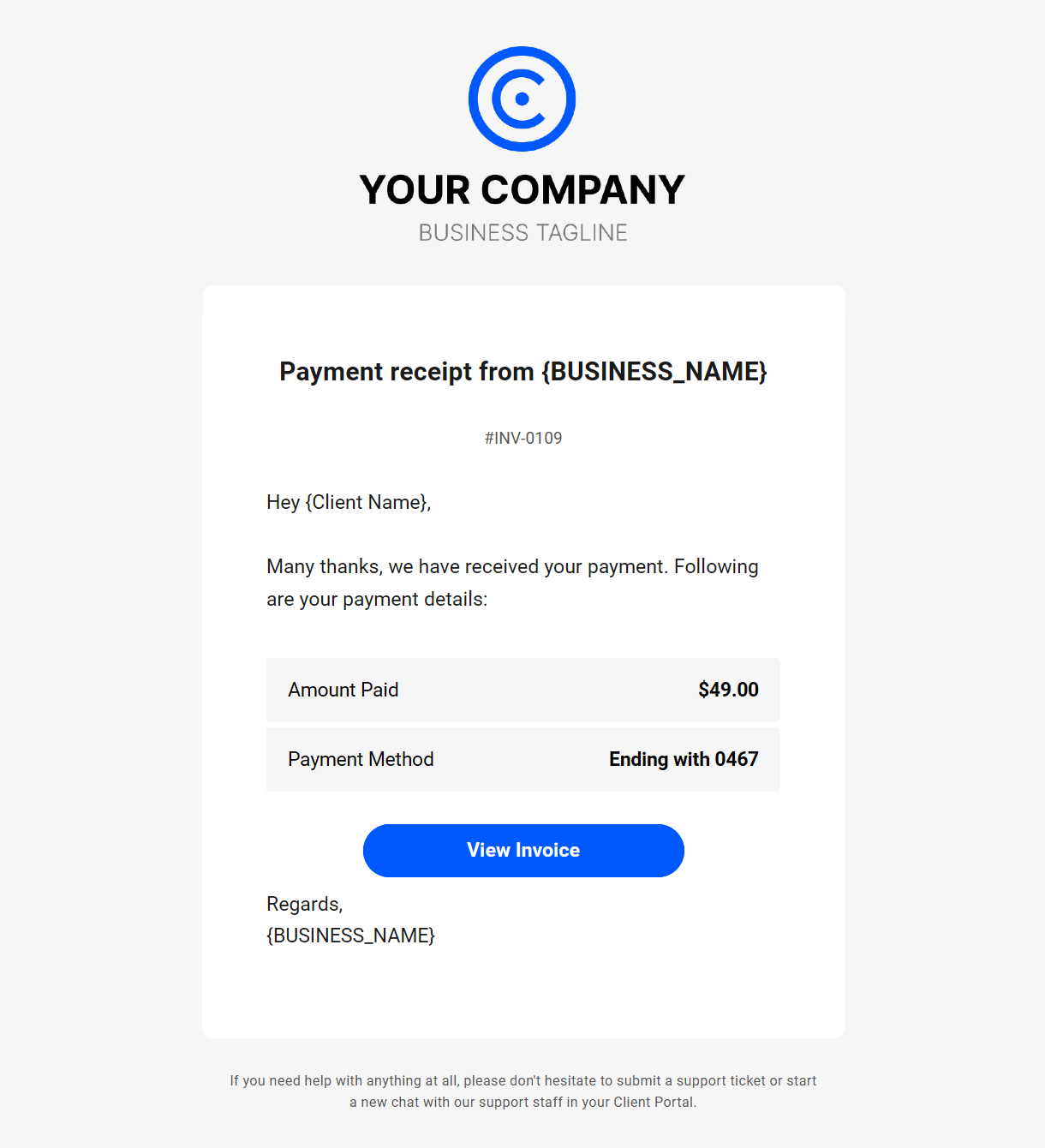Click the word 'Following' in the message
1045x1148 pixels.
coord(716,567)
